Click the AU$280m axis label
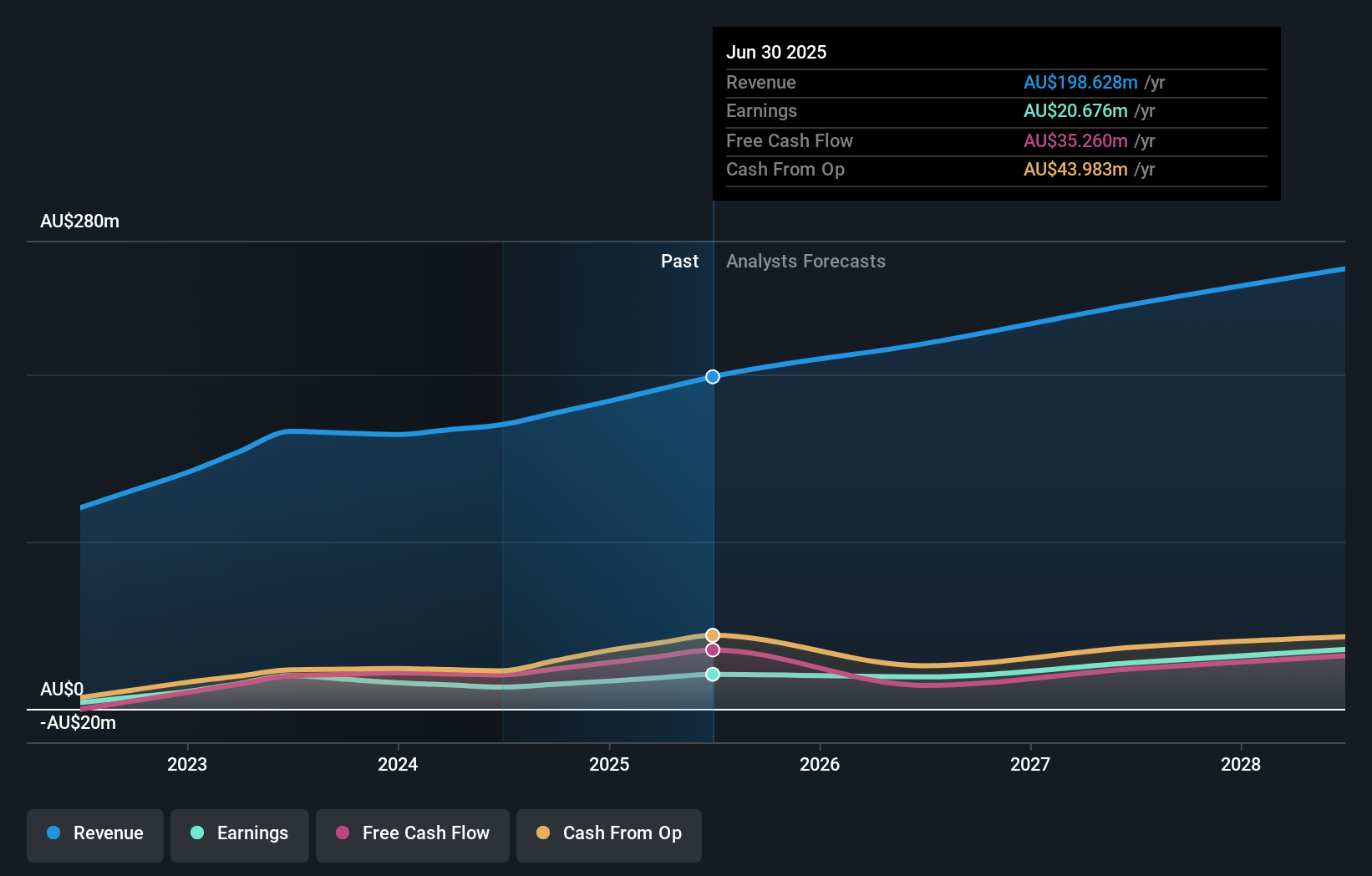 79,221
